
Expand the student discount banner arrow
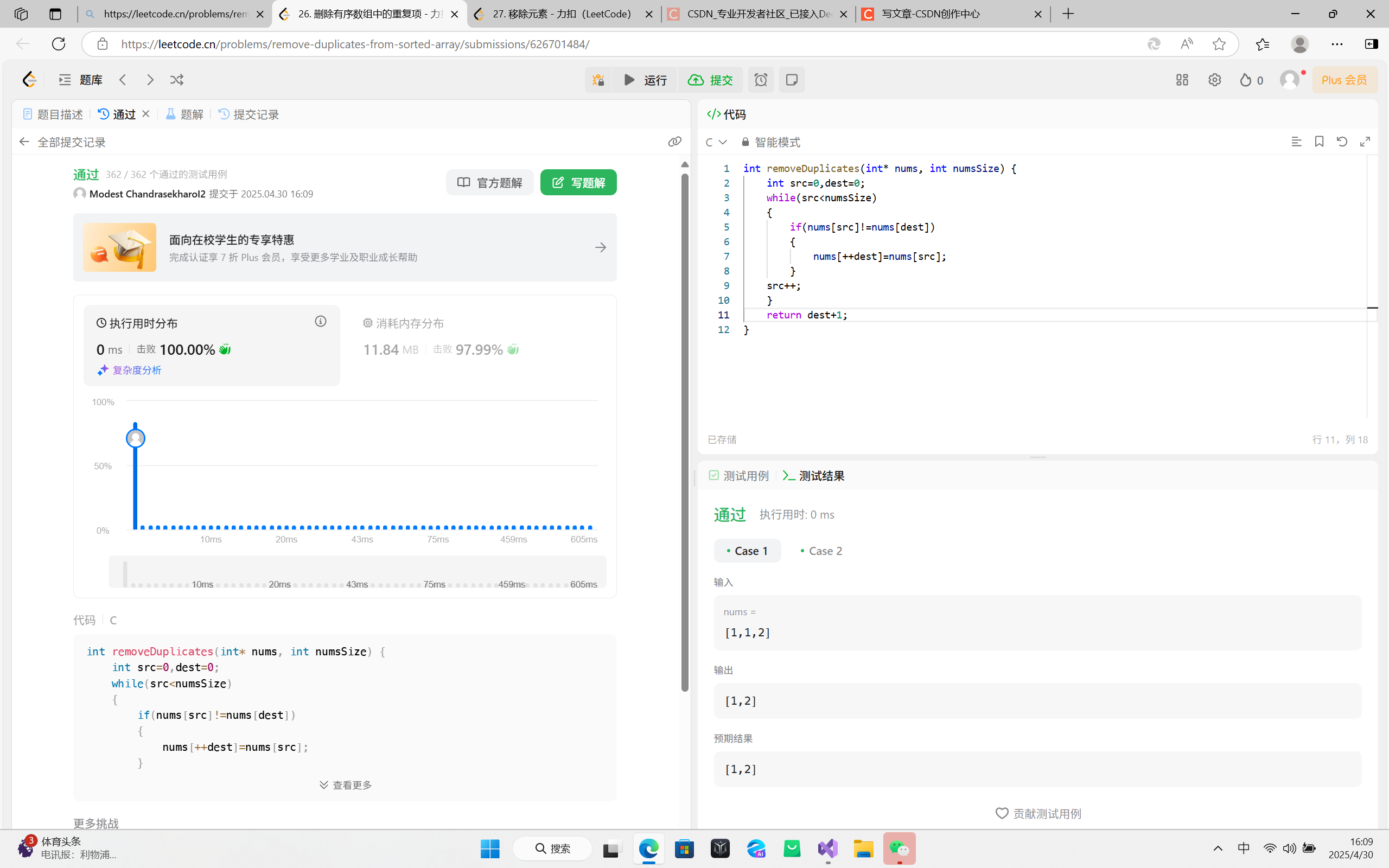pos(601,247)
